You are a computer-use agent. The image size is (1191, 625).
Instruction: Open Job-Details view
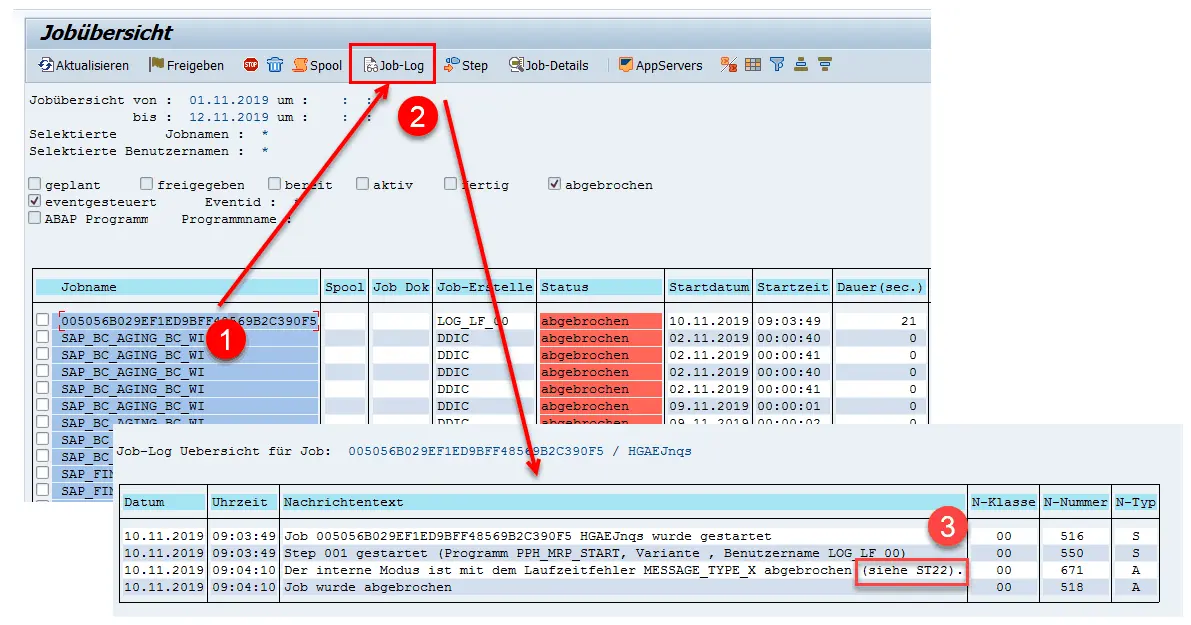pos(548,65)
